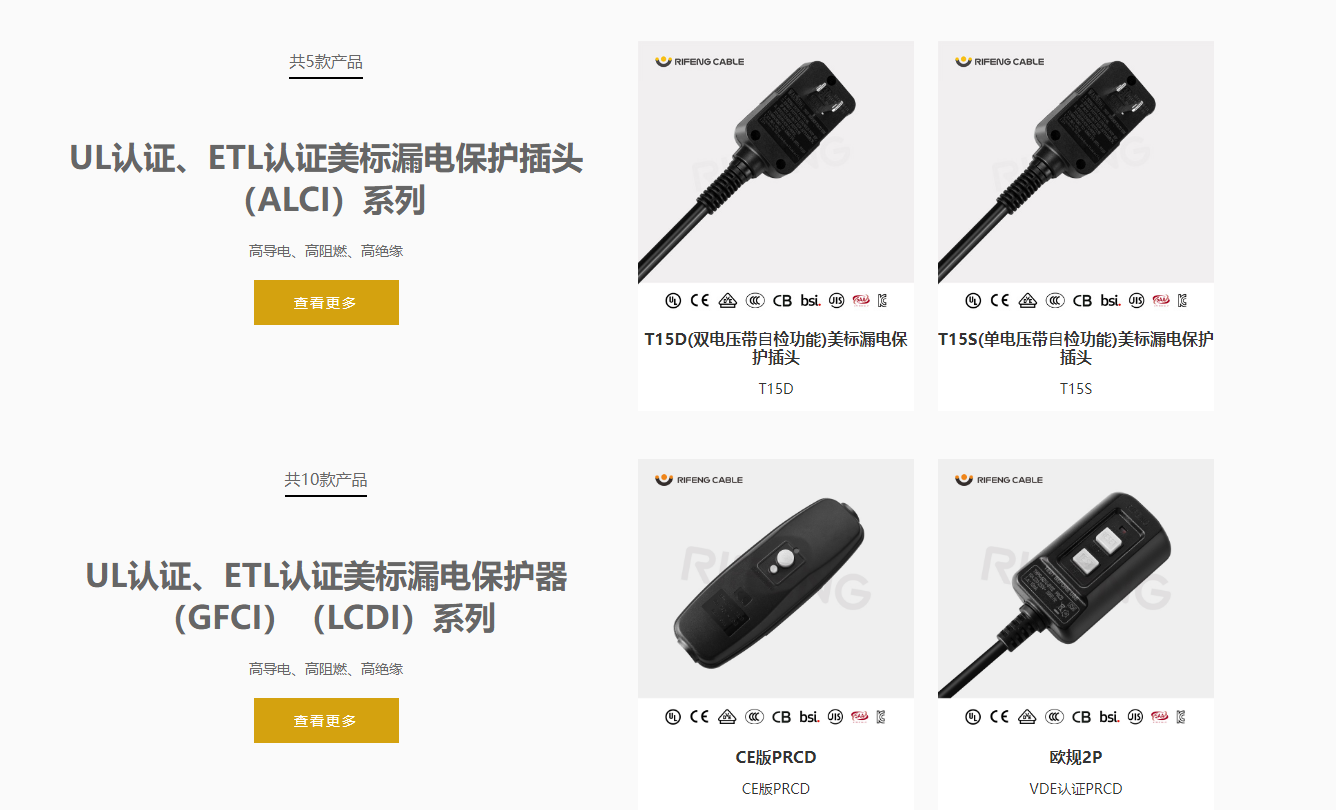Click the bold CE版PRCD title link
The height and width of the screenshot is (810, 1336).
pyautogui.click(x=776, y=757)
